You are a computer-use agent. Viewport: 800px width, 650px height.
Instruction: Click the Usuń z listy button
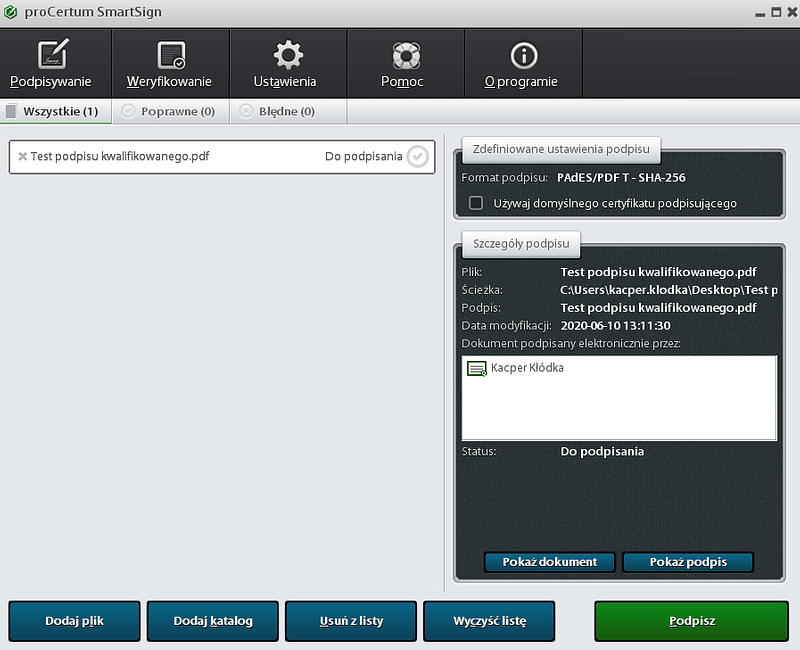click(351, 621)
